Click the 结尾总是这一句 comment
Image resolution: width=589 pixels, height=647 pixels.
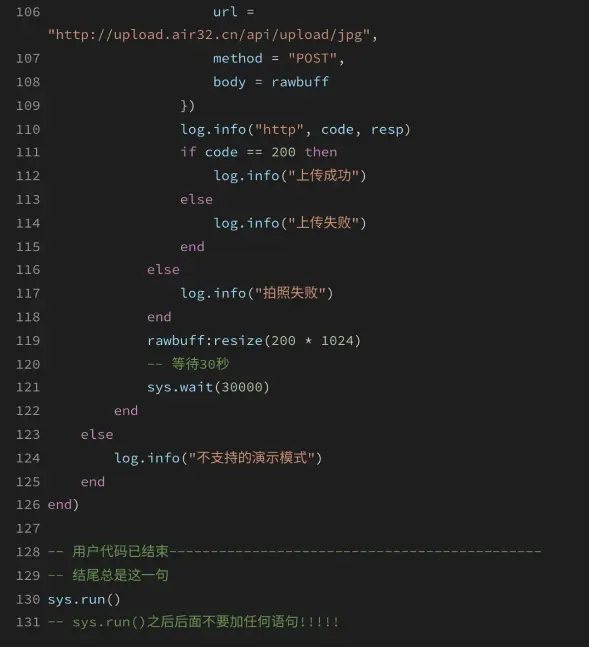coord(109,575)
